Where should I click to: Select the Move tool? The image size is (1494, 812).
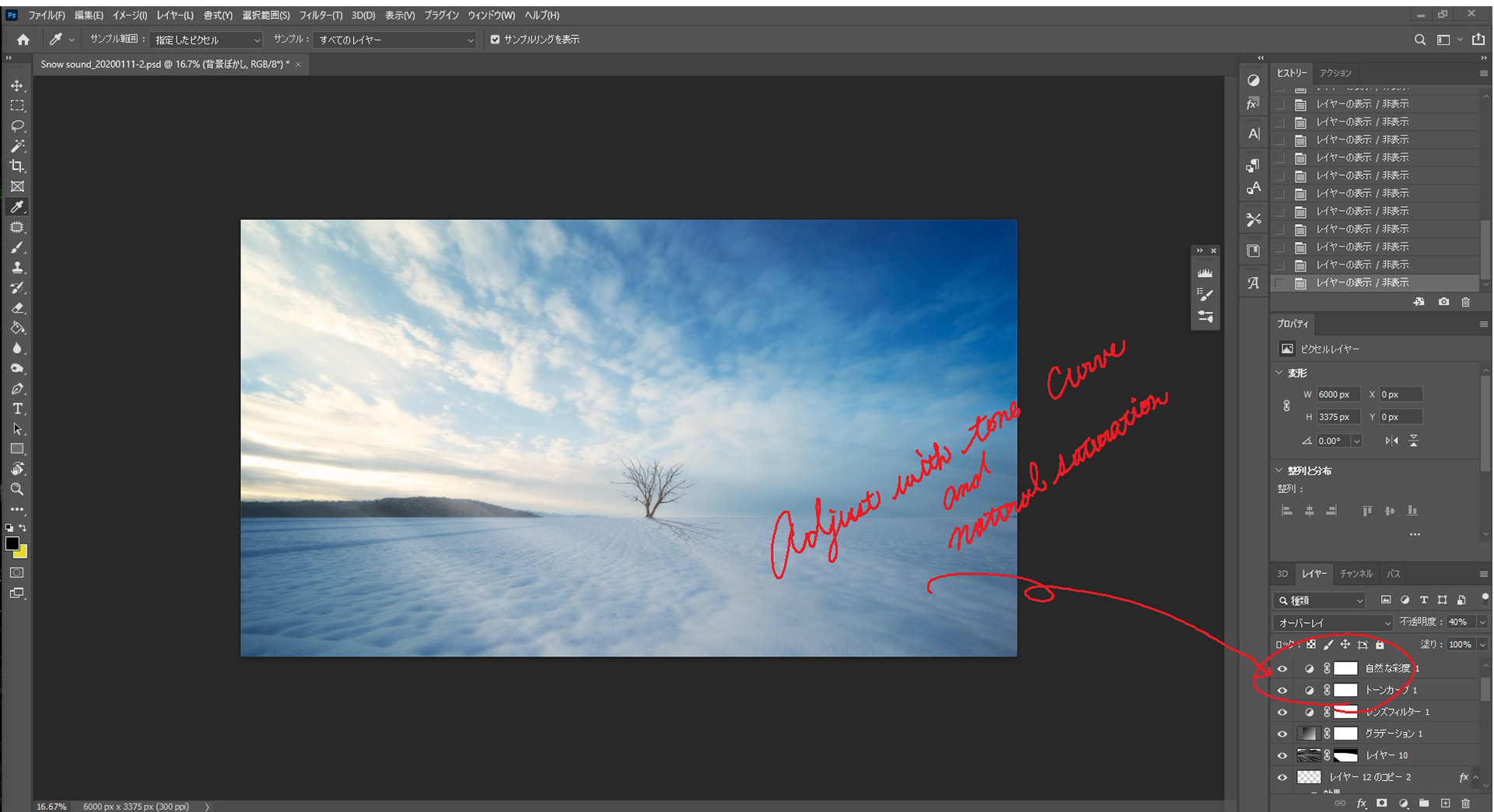point(17,86)
